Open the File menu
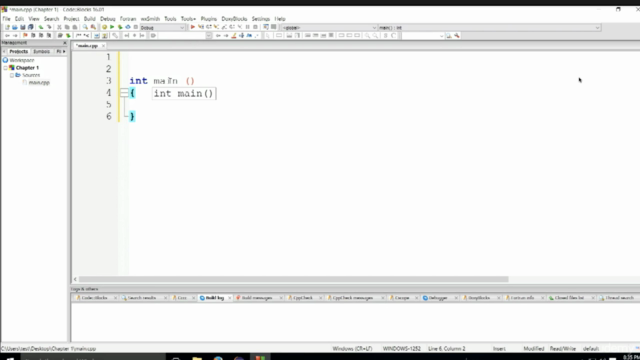The height and width of the screenshot is (360, 640). pos(7,19)
